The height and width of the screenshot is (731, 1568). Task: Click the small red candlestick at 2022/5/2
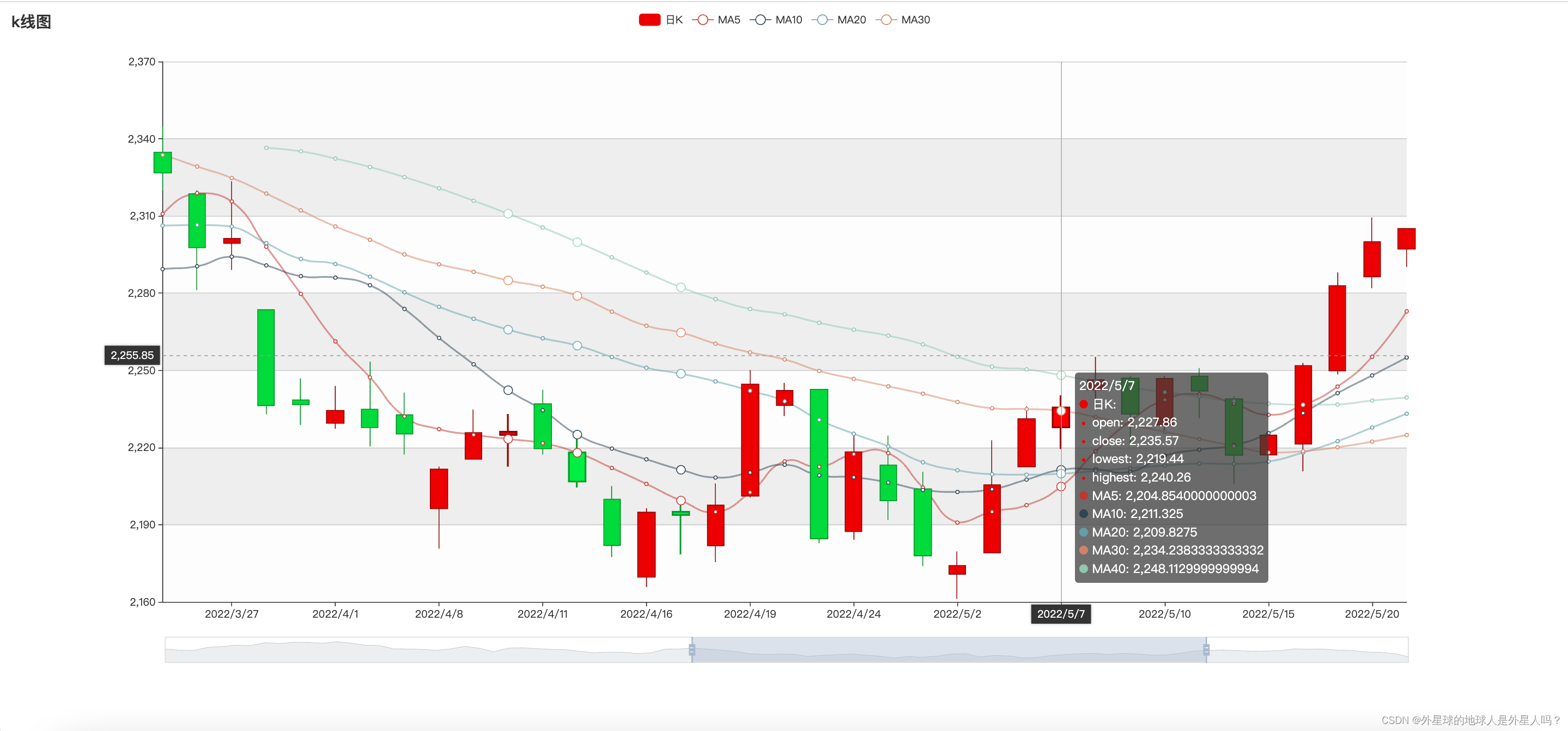957,570
